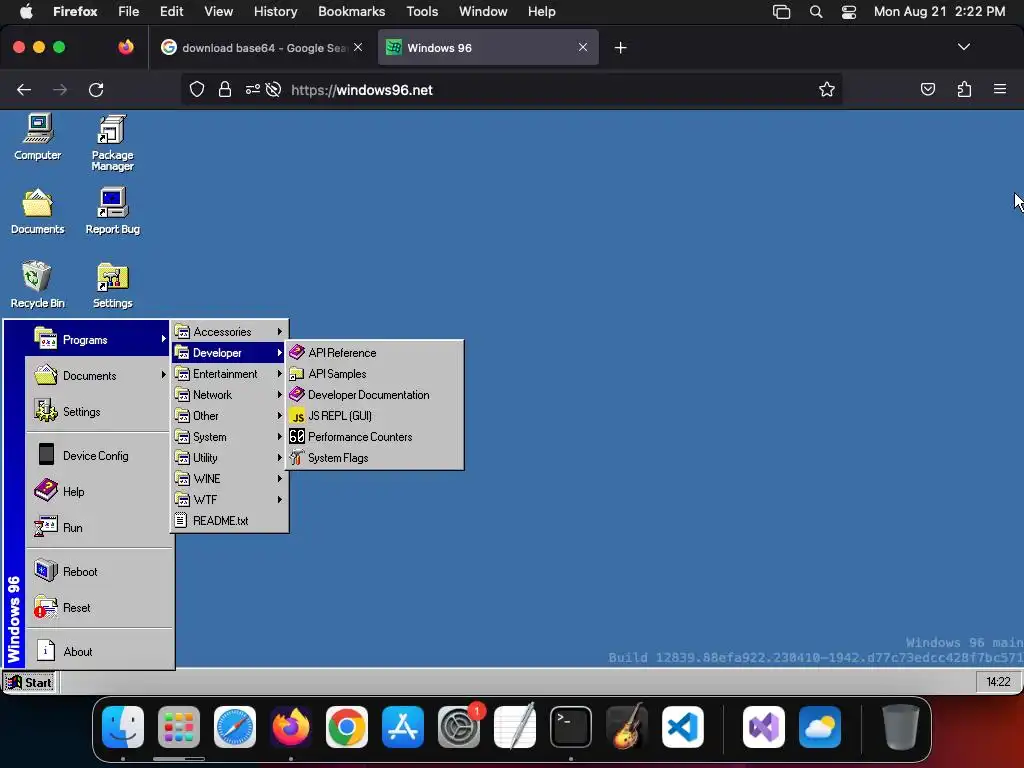The width and height of the screenshot is (1024, 768).
Task: Open the Firefox hamburger application menu
Action: [x=1000, y=89]
